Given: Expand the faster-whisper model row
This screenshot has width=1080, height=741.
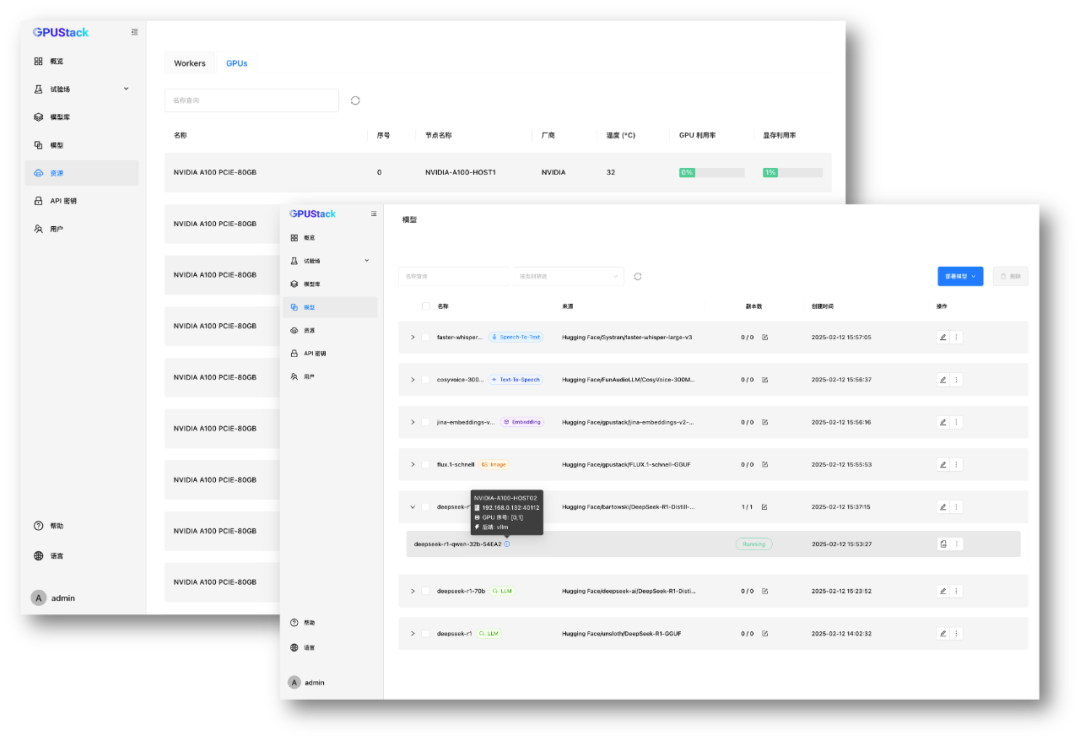Looking at the screenshot, I should pyautogui.click(x=413, y=337).
